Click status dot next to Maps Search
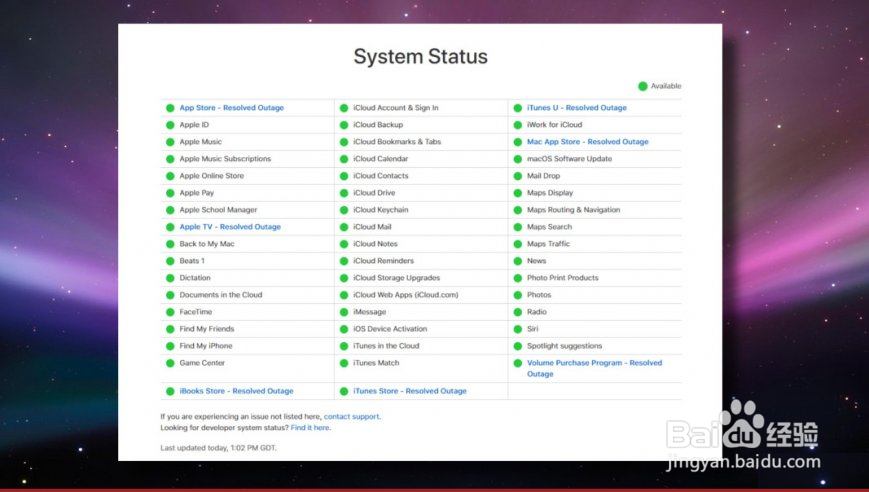869x492 pixels. (x=518, y=227)
